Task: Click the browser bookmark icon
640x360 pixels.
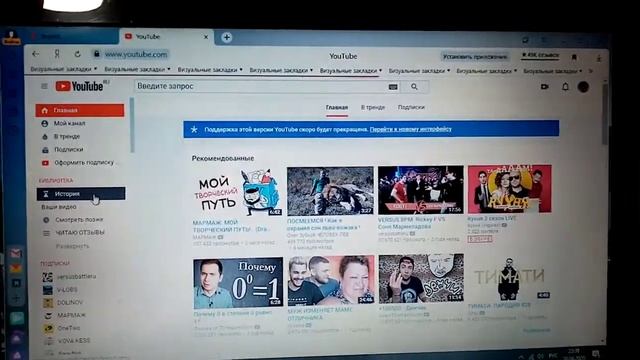Action: click(x=574, y=57)
